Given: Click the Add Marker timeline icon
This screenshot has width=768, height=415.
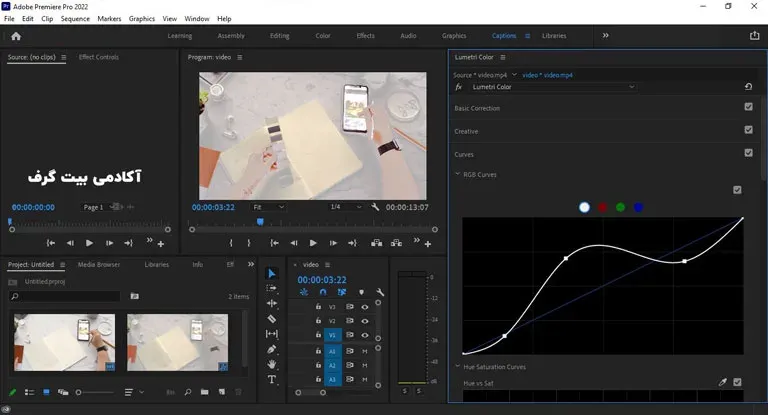Looking at the screenshot, I should [361, 292].
